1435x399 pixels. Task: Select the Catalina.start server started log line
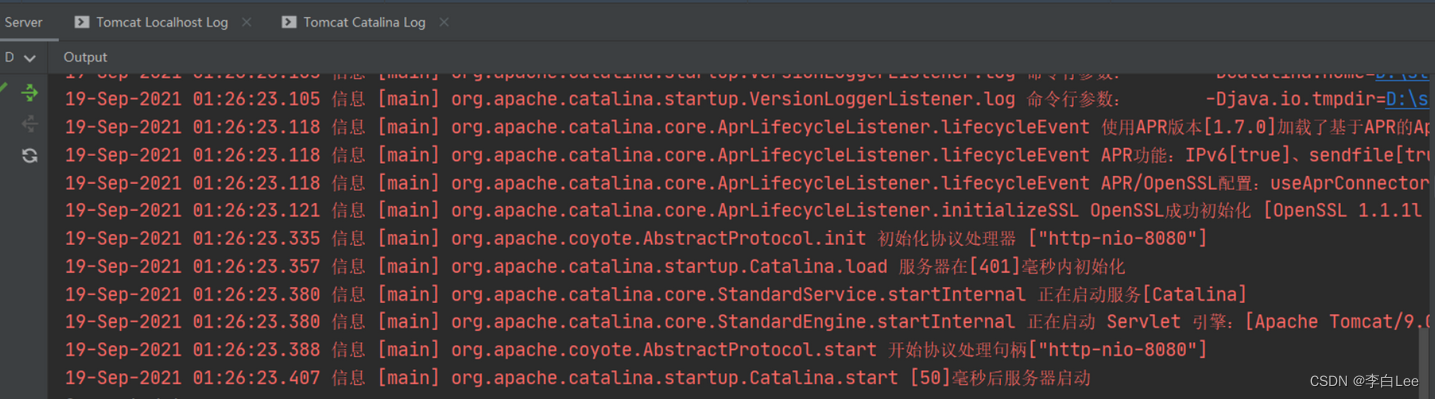tap(578, 379)
